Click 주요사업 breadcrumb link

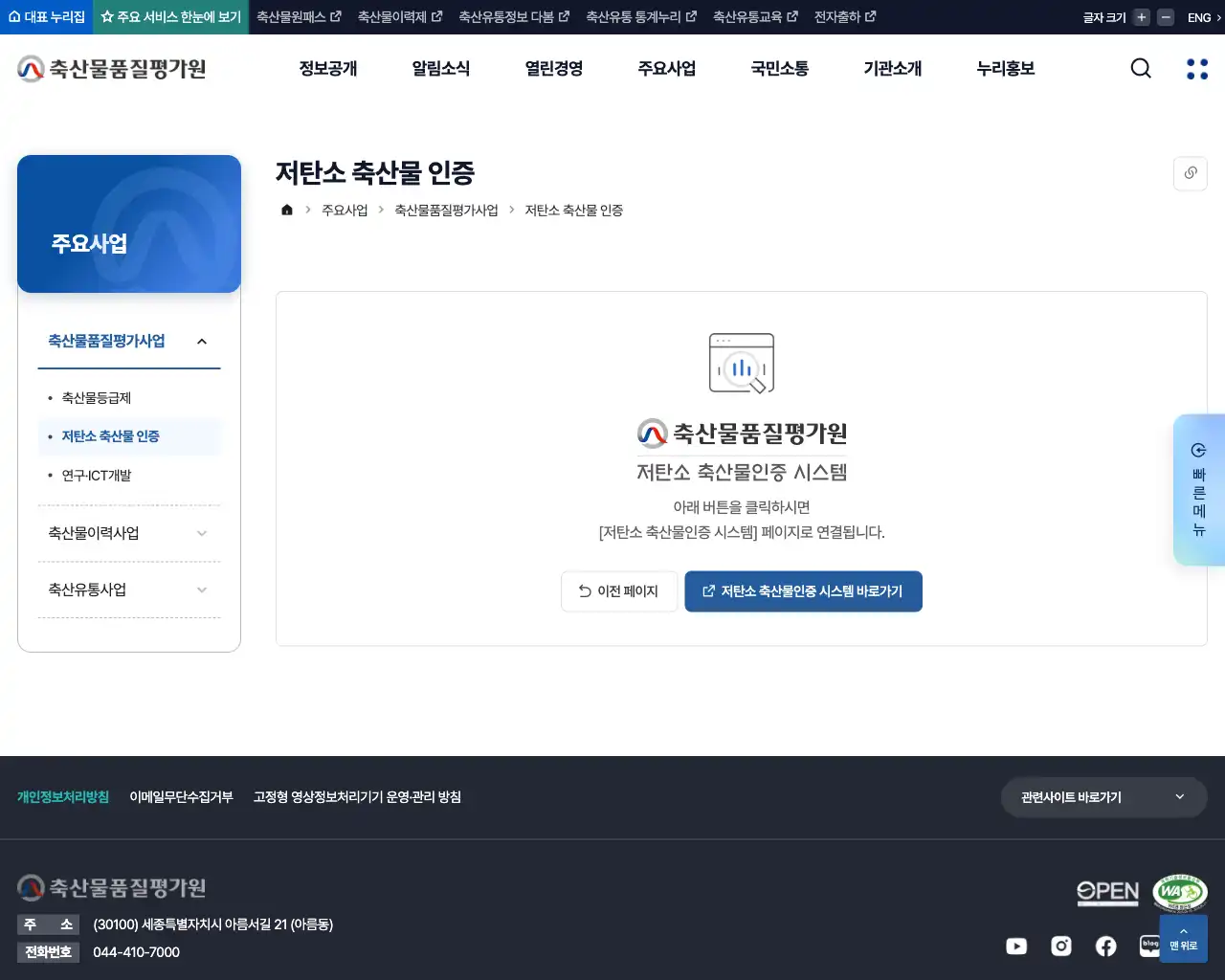tap(345, 210)
